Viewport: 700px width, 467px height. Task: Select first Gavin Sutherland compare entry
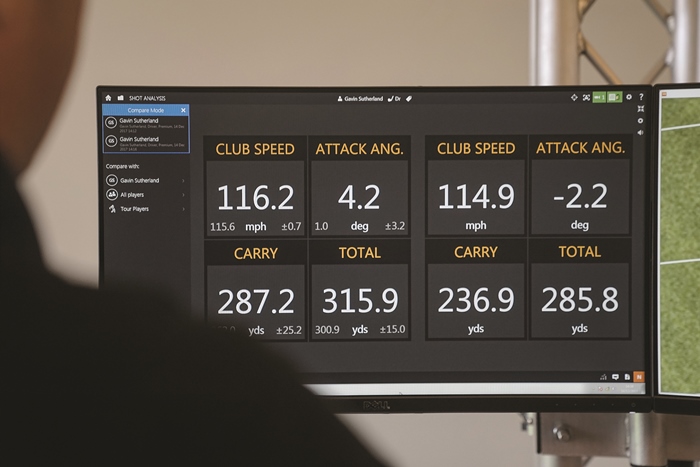pos(146,125)
